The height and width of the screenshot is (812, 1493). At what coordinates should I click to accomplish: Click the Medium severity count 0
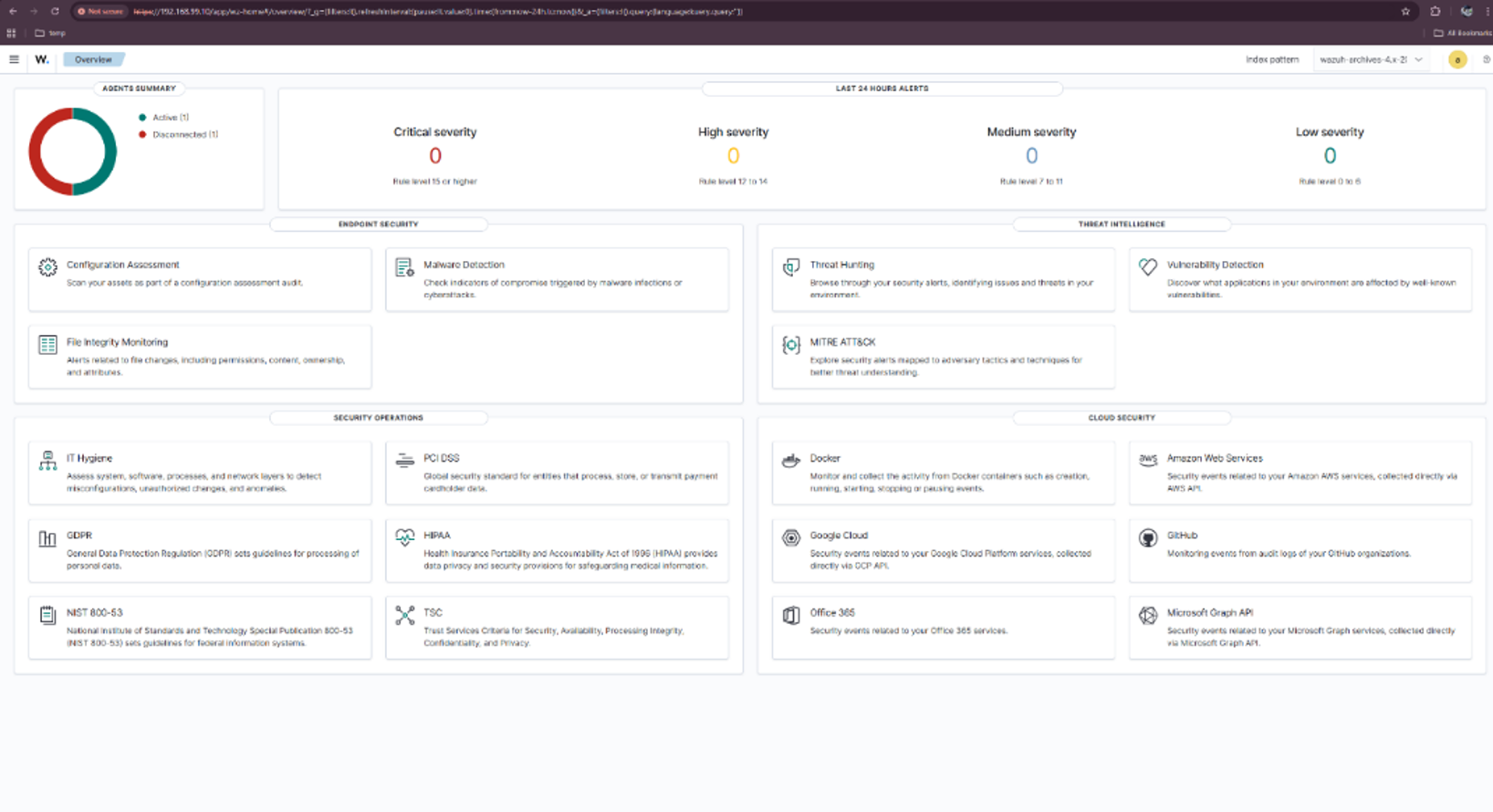coord(1031,156)
